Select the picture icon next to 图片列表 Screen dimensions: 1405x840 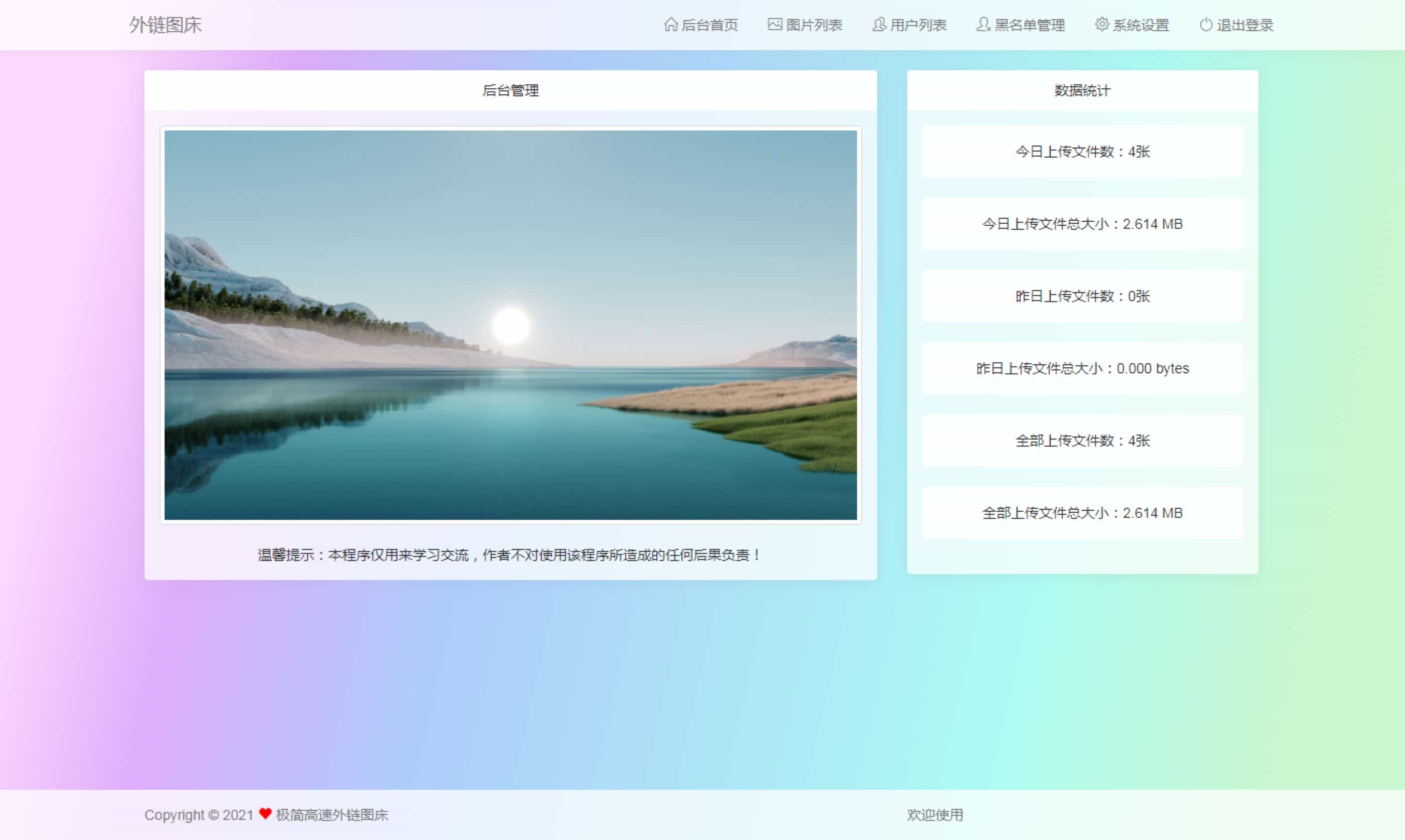click(x=774, y=25)
